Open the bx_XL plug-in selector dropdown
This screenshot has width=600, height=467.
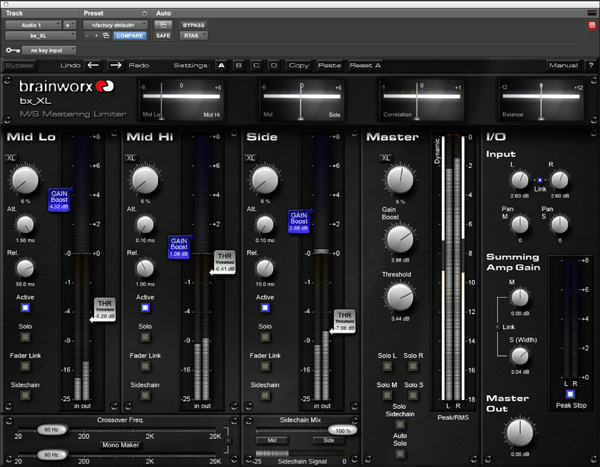(40, 36)
